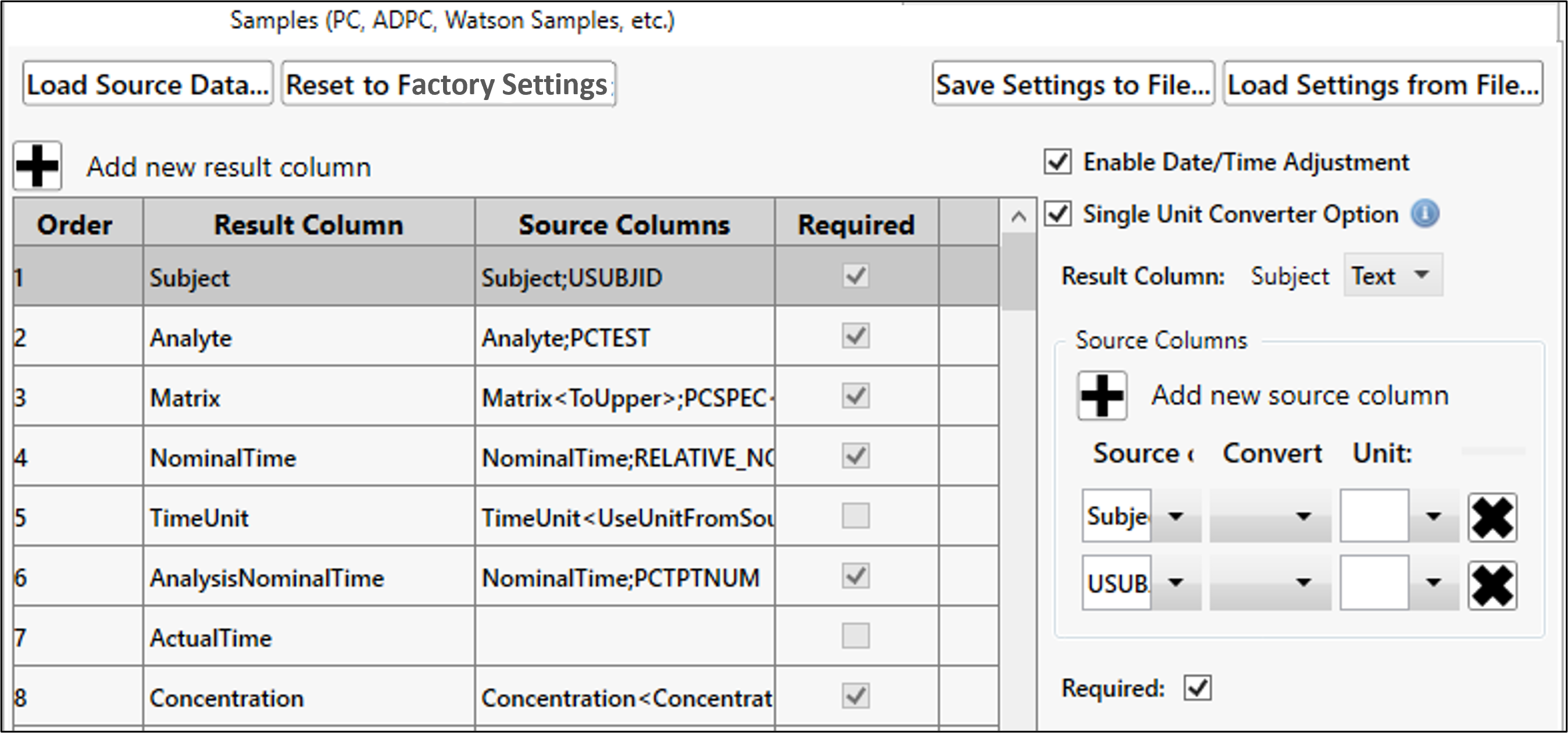Toggle Required checkbox for NominalTime row
Screen dimensions: 1568x733
(x=855, y=456)
